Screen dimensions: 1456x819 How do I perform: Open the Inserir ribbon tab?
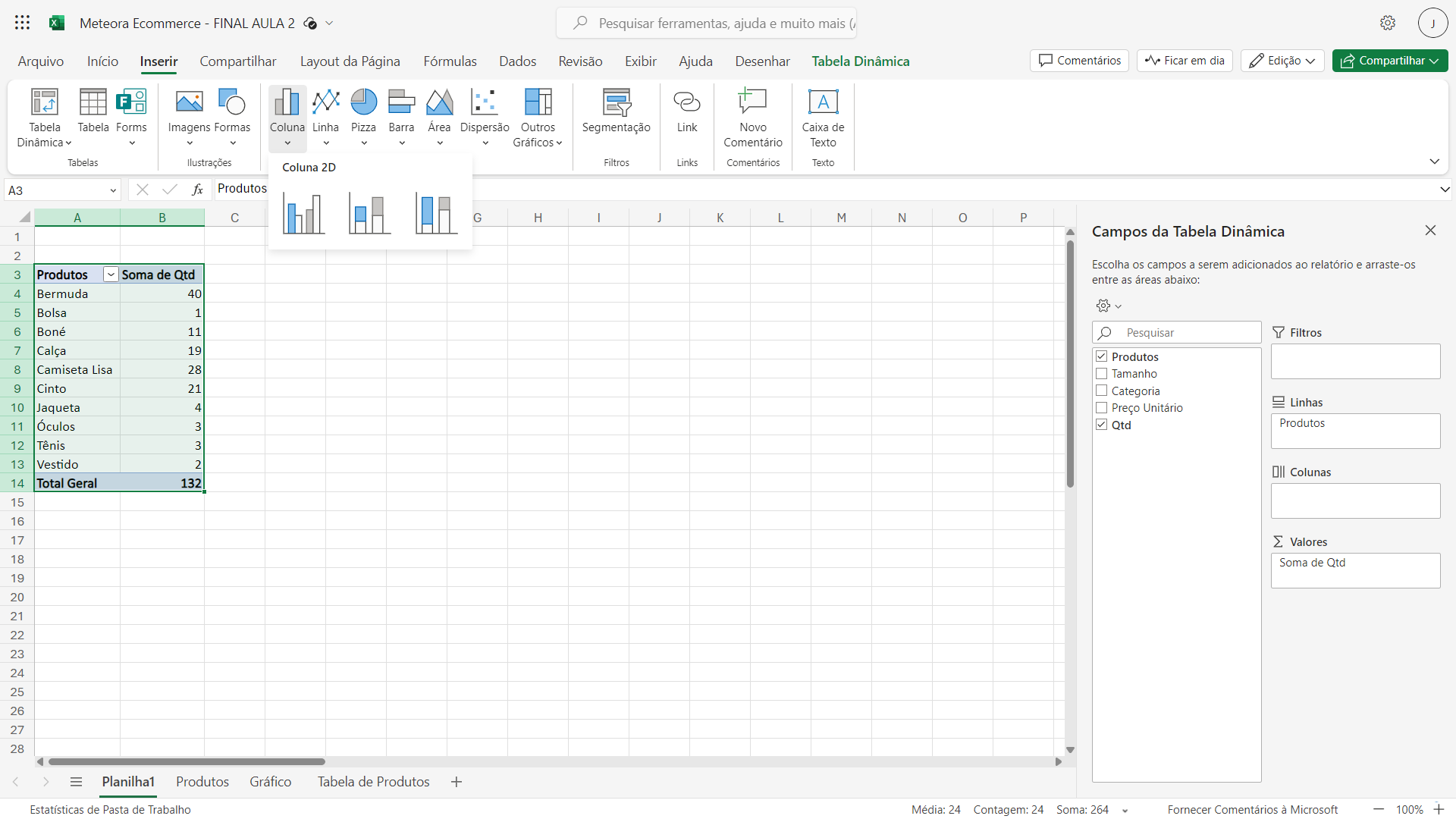(x=159, y=61)
